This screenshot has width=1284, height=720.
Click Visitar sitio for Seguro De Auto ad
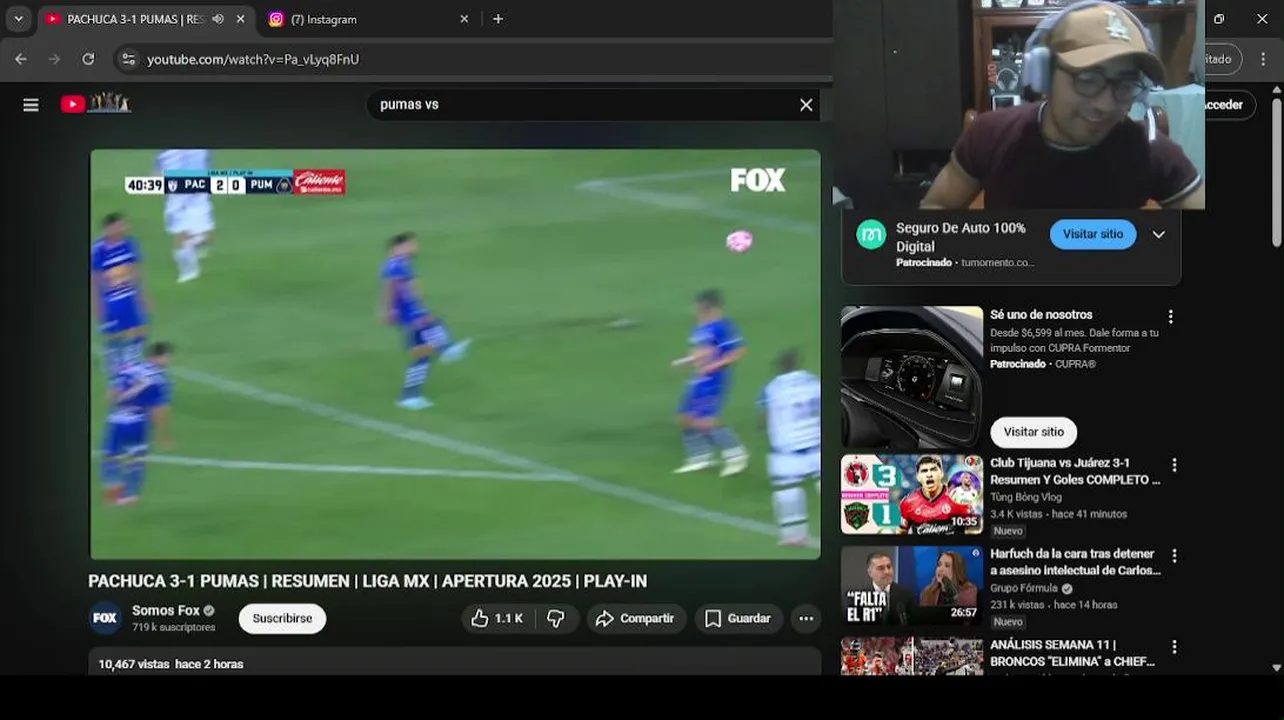1093,234
